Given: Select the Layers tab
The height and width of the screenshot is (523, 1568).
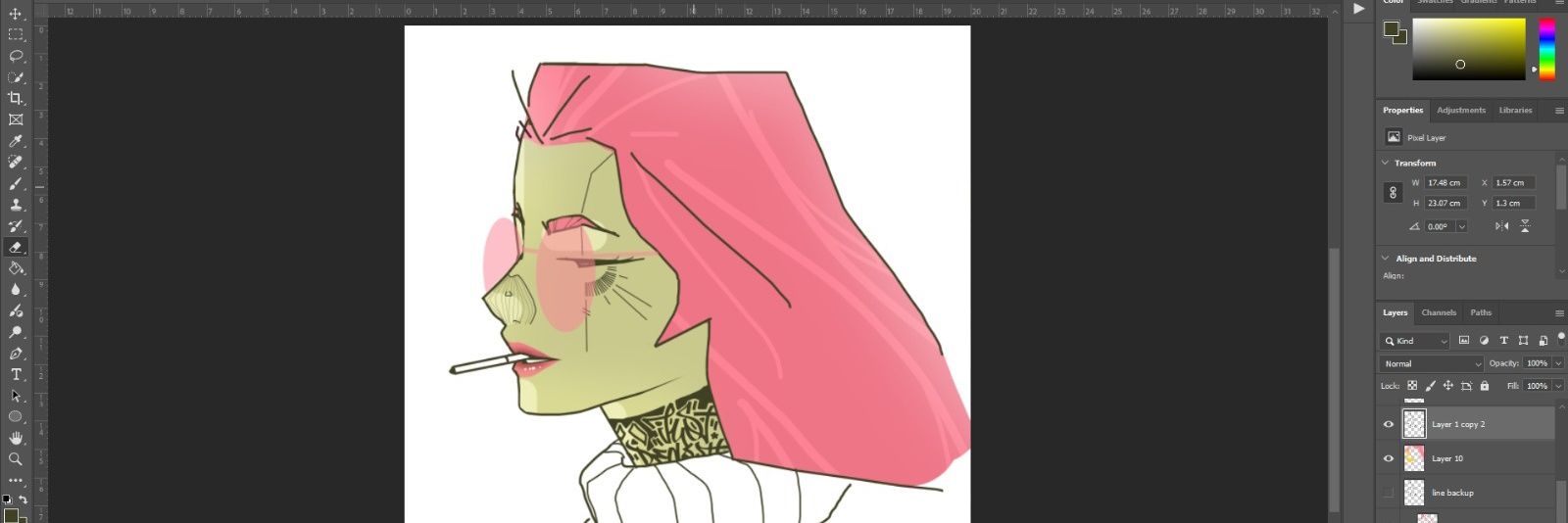Looking at the screenshot, I should pyautogui.click(x=1395, y=312).
